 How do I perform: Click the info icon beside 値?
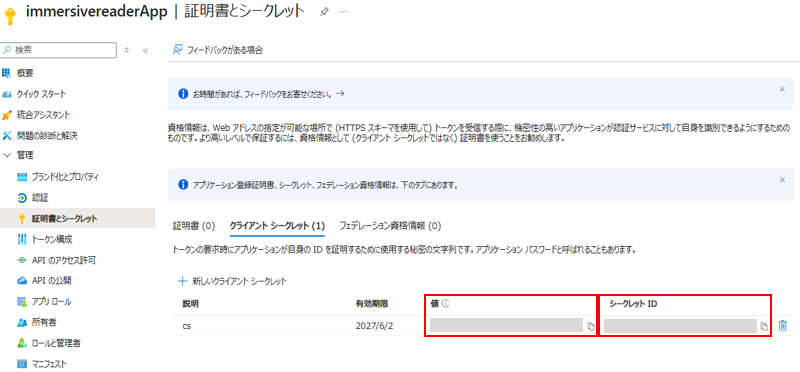(445, 304)
